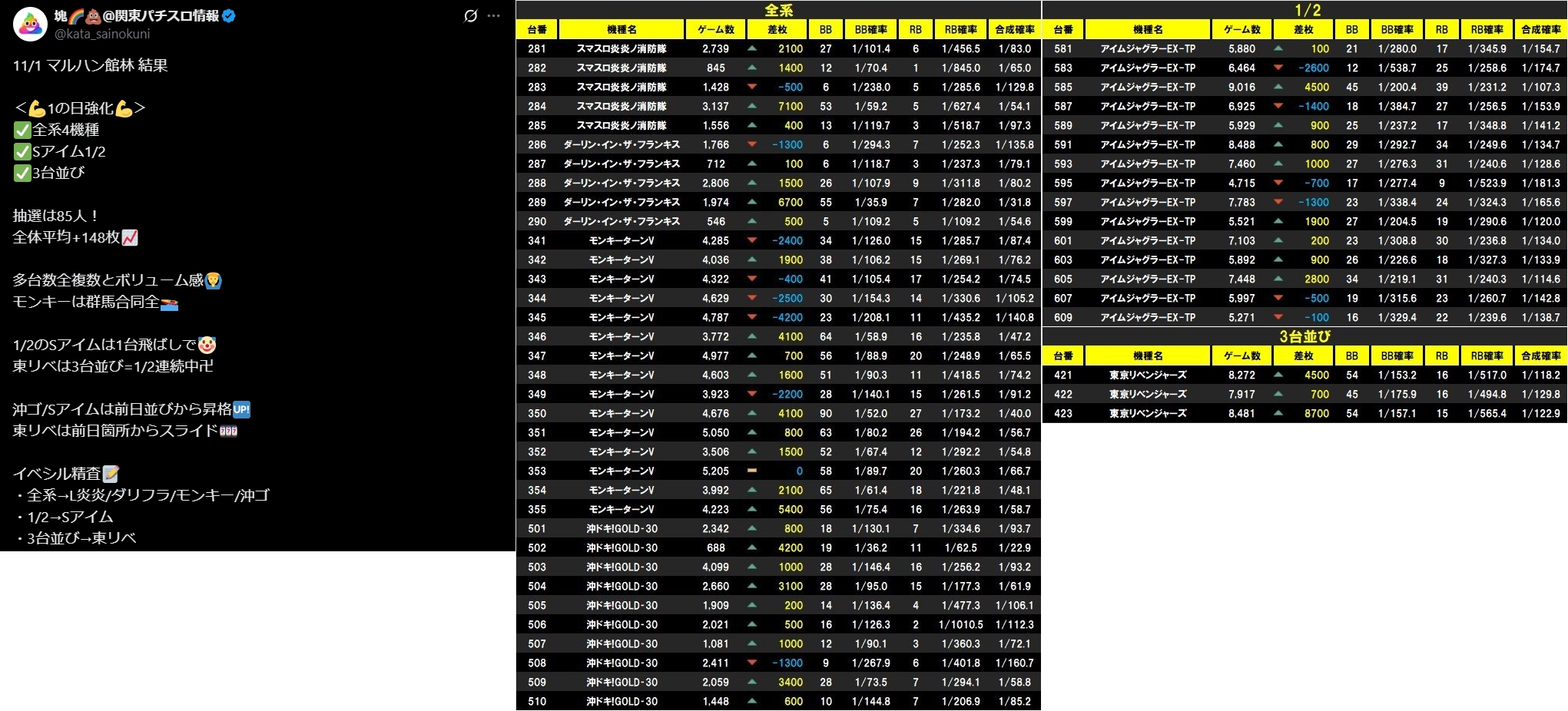
Task: Click game count 9,016 in row 585
Action: [x=1241, y=87]
